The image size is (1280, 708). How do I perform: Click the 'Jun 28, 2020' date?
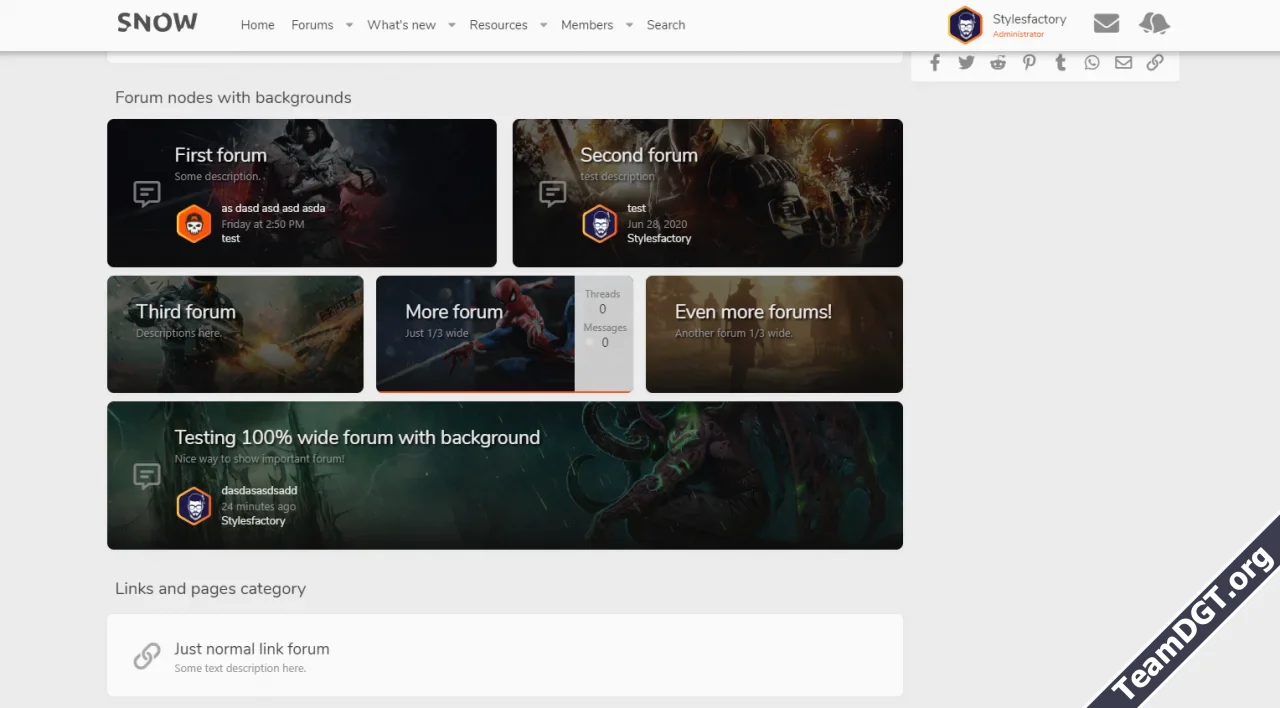coord(657,224)
